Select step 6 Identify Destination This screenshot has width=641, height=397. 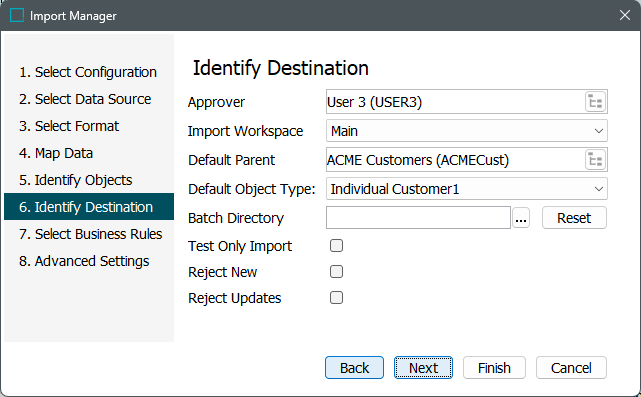coord(89,207)
